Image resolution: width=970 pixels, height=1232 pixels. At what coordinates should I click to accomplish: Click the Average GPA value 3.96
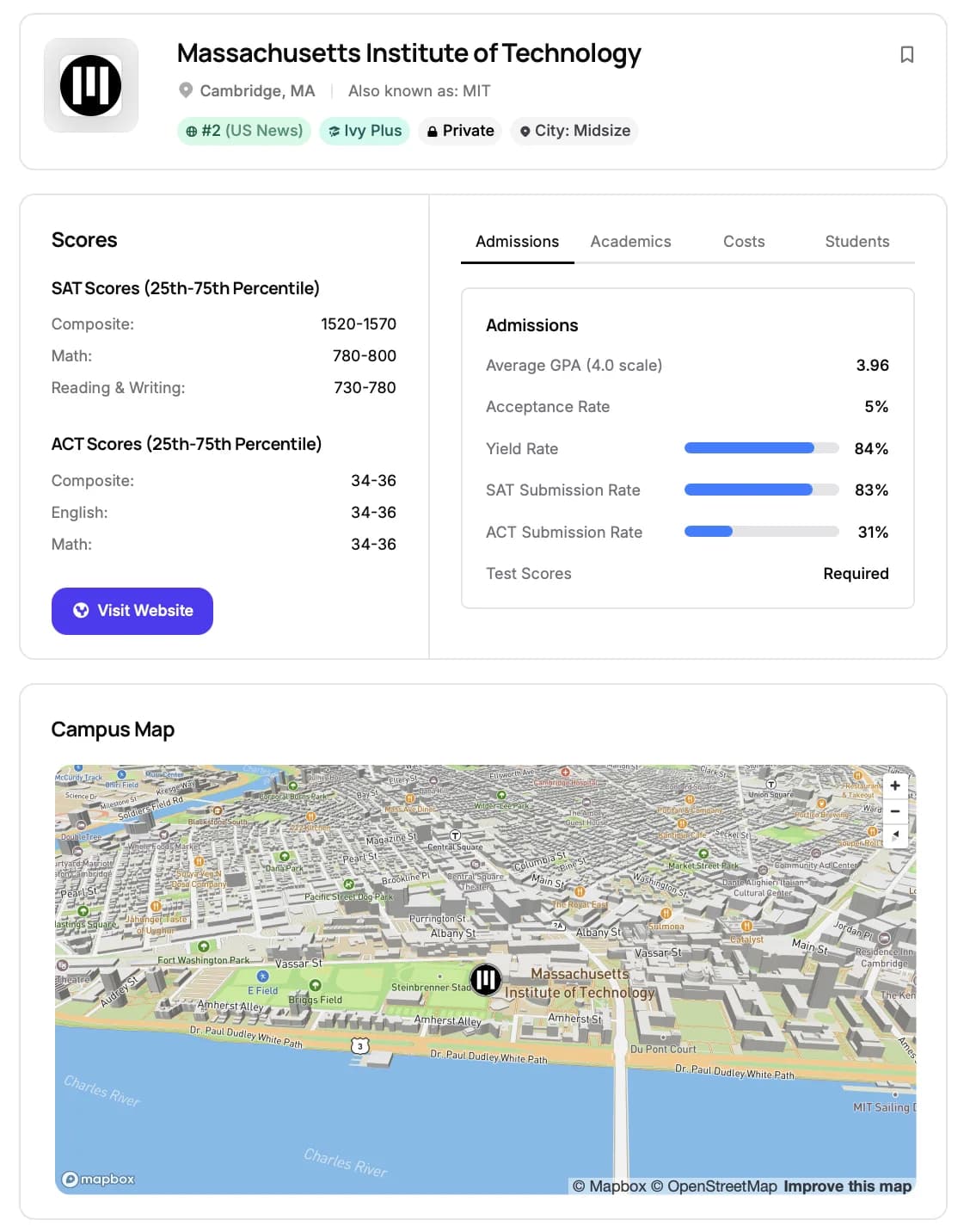[872, 366]
